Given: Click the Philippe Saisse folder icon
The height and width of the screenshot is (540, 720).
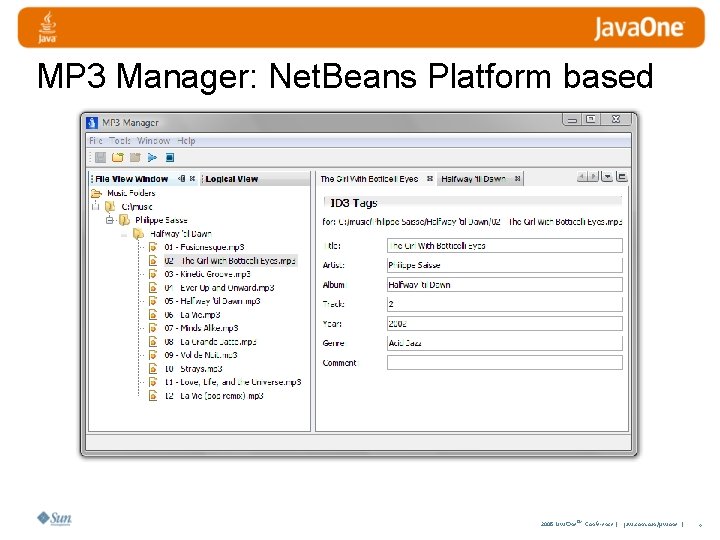Looking at the screenshot, I should 124,220.
